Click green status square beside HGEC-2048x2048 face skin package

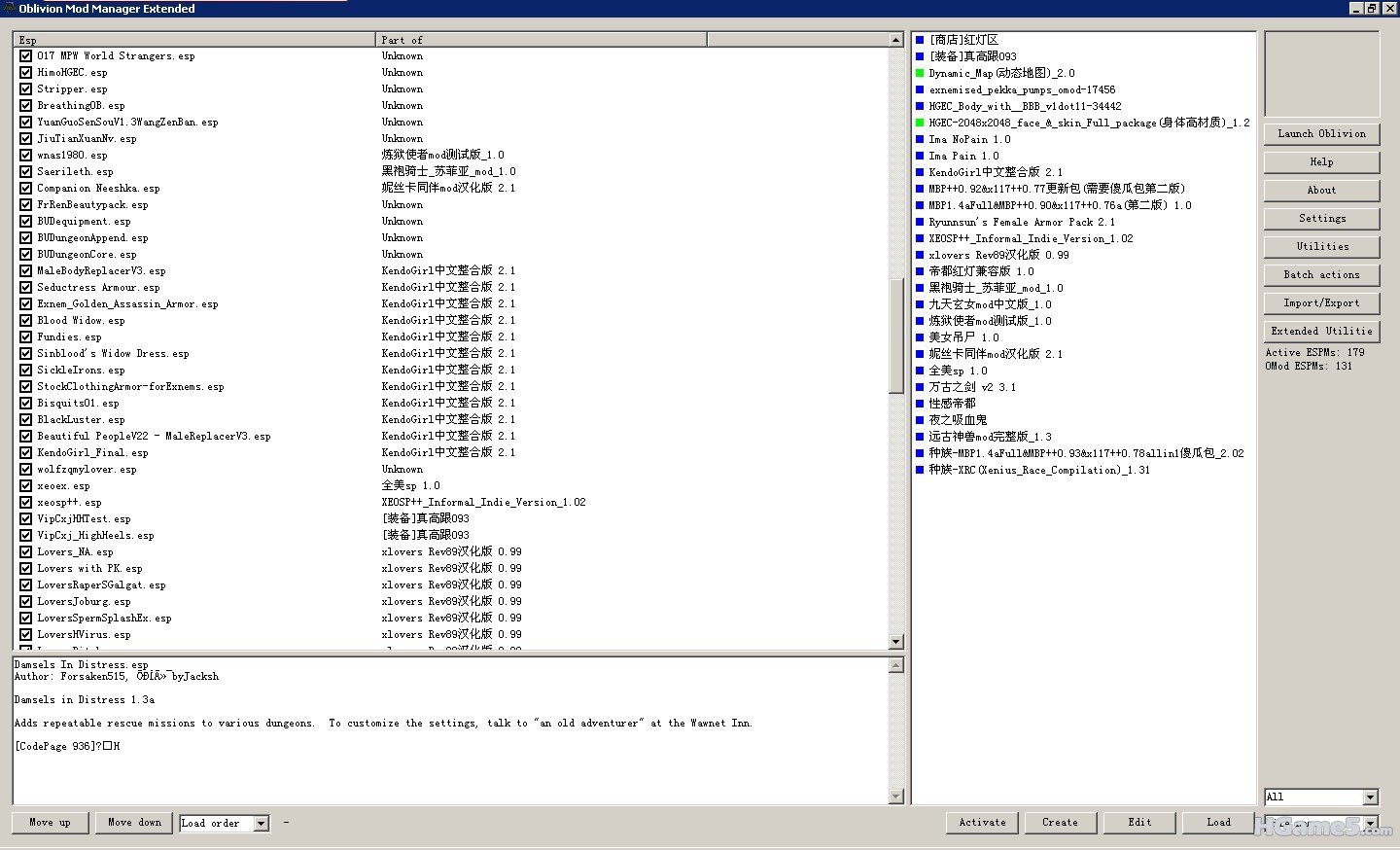pyautogui.click(x=920, y=123)
